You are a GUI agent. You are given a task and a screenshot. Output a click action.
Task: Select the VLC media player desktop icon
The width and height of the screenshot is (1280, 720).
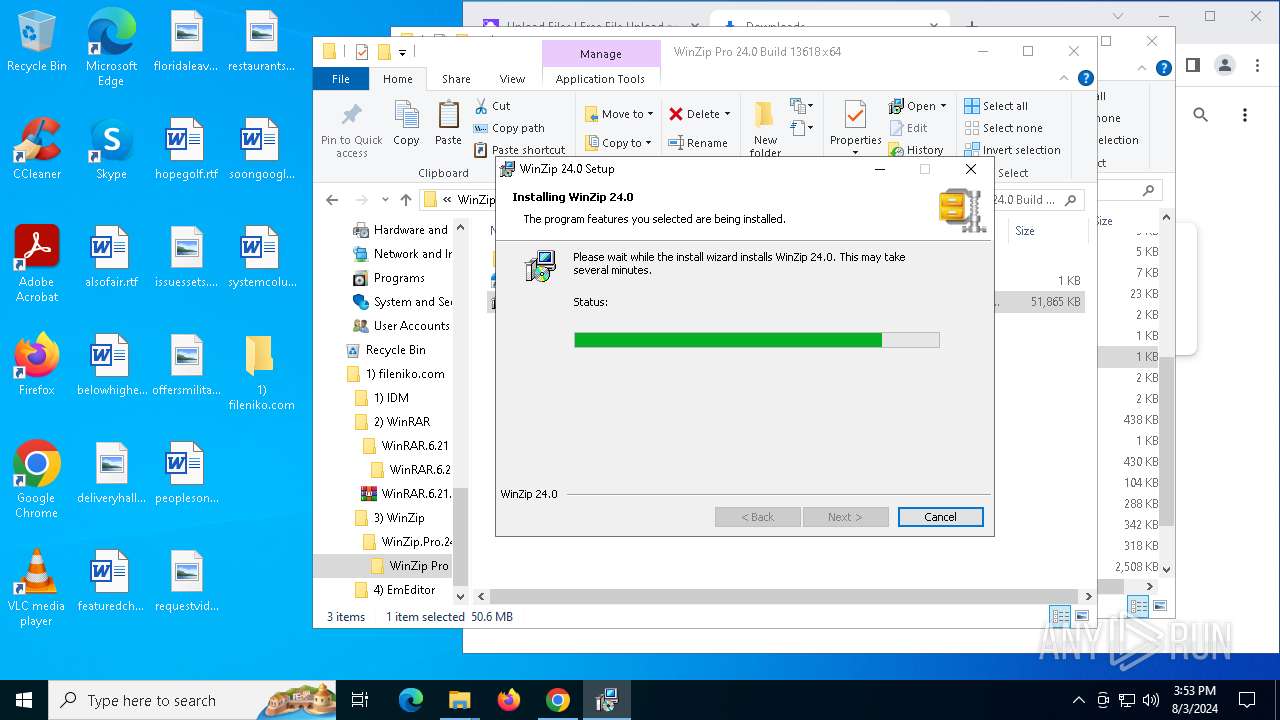[37, 588]
